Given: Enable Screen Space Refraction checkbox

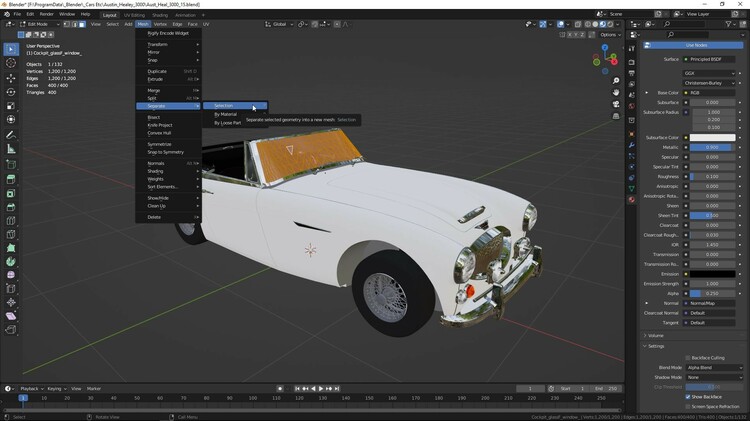Looking at the screenshot, I should (x=688, y=406).
